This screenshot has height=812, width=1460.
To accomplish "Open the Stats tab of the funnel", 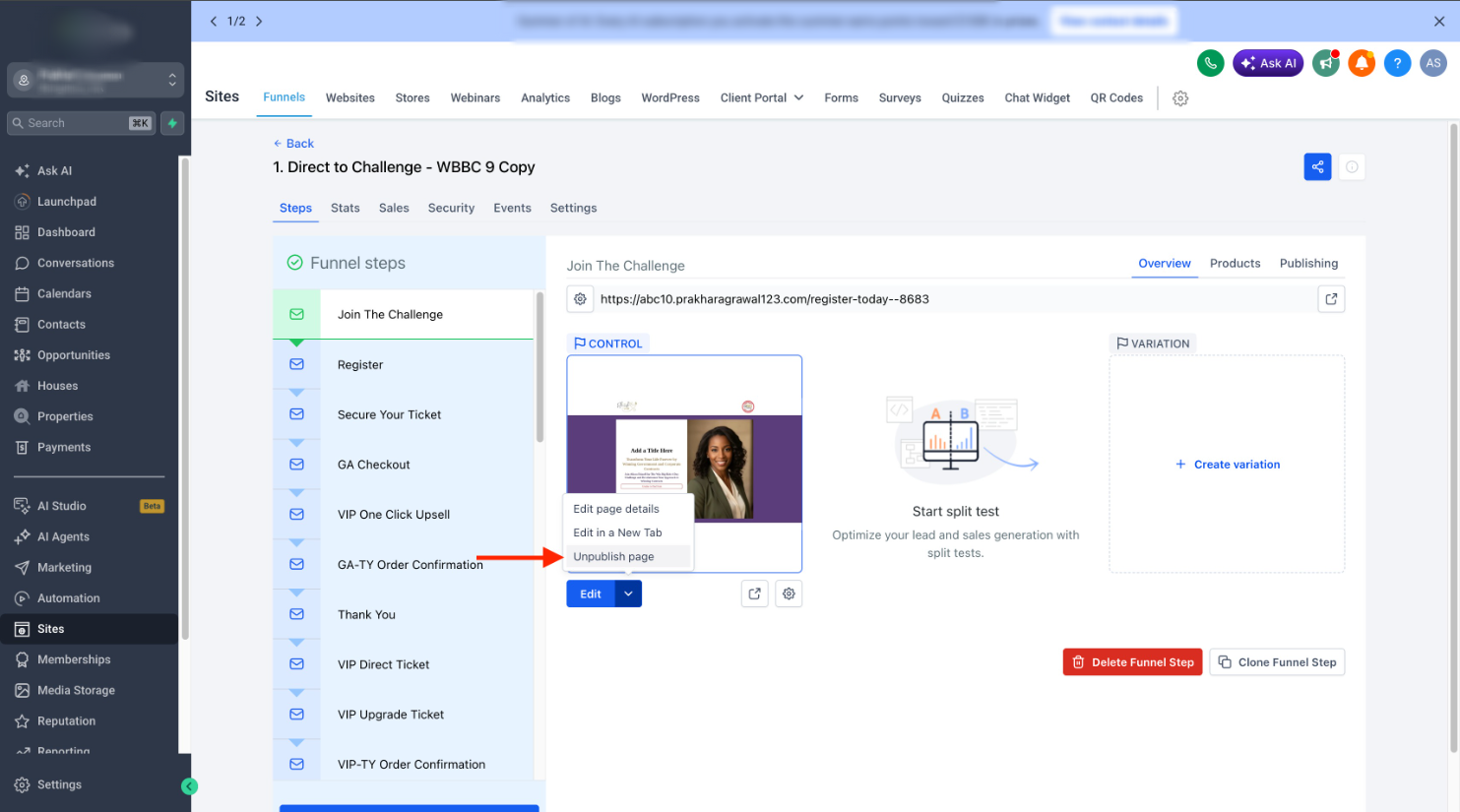I will [346, 208].
